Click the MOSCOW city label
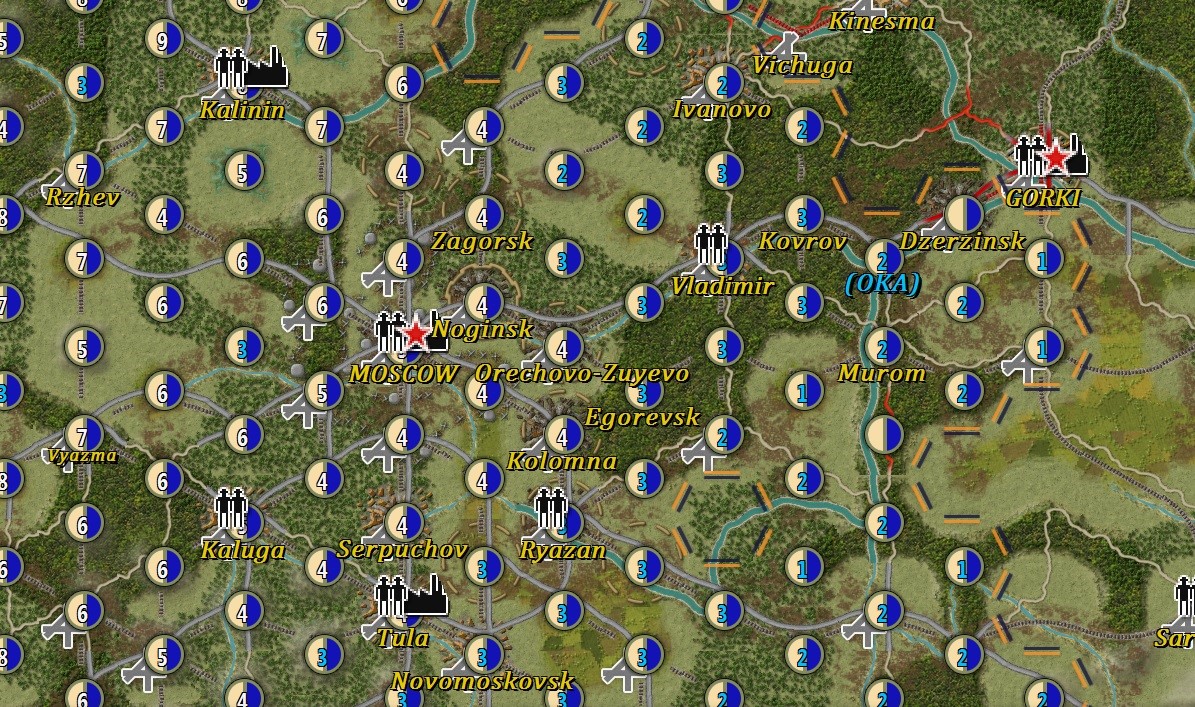The image size is (1195, 707). (x=403, y=374)
